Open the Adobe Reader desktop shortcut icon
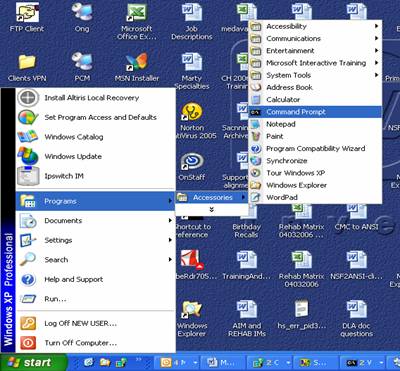Image resolution: width=400 pixels, height=371 pixels. click(x=192, y=265)
